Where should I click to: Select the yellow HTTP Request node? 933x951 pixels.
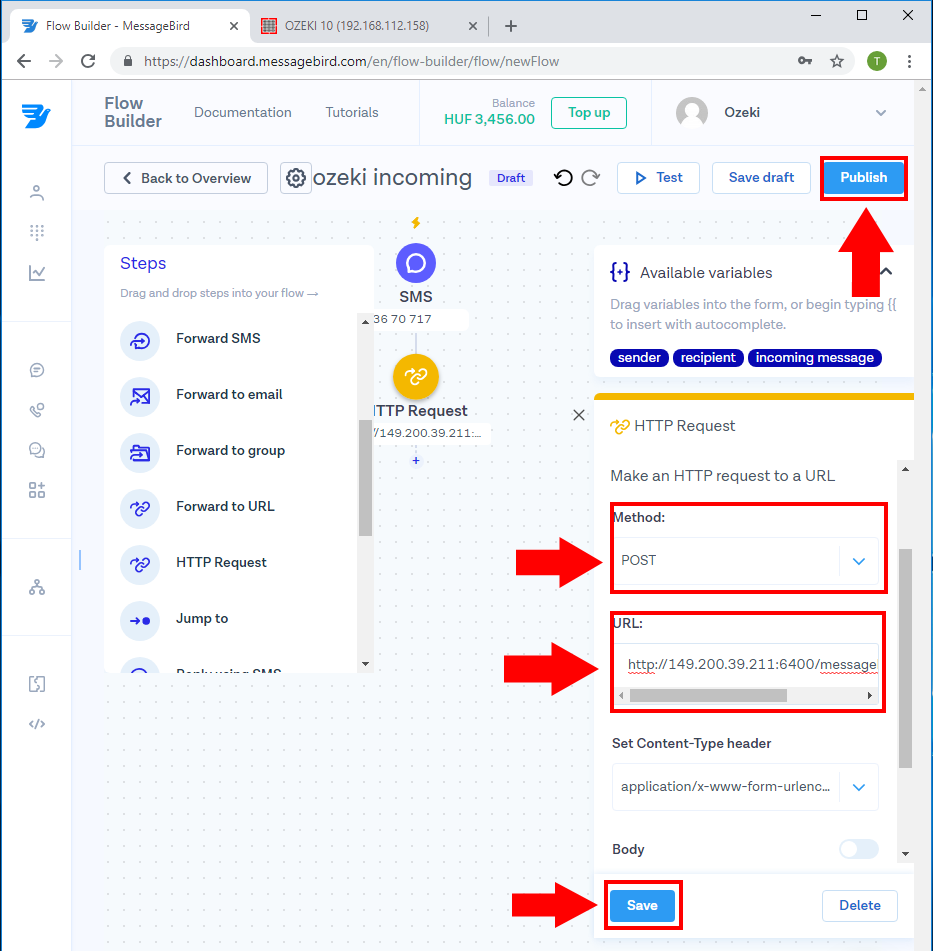click(x=416, y=377)
